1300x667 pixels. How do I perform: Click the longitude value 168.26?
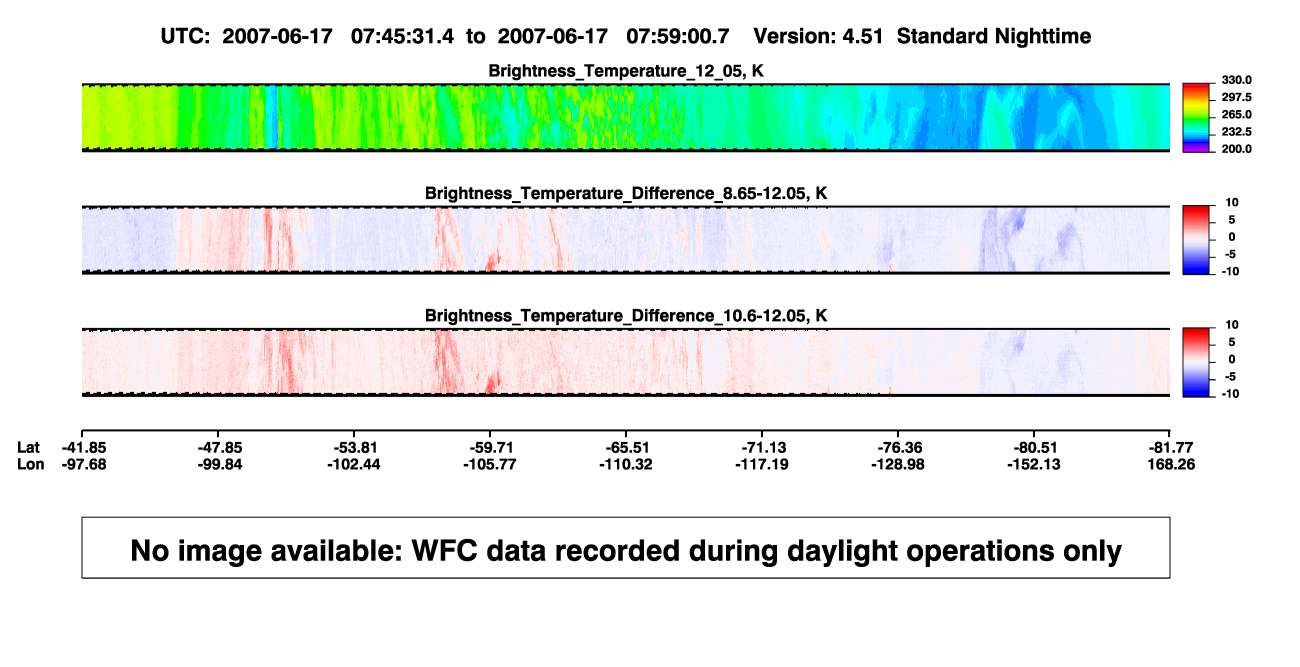[x=1171, y=464]
